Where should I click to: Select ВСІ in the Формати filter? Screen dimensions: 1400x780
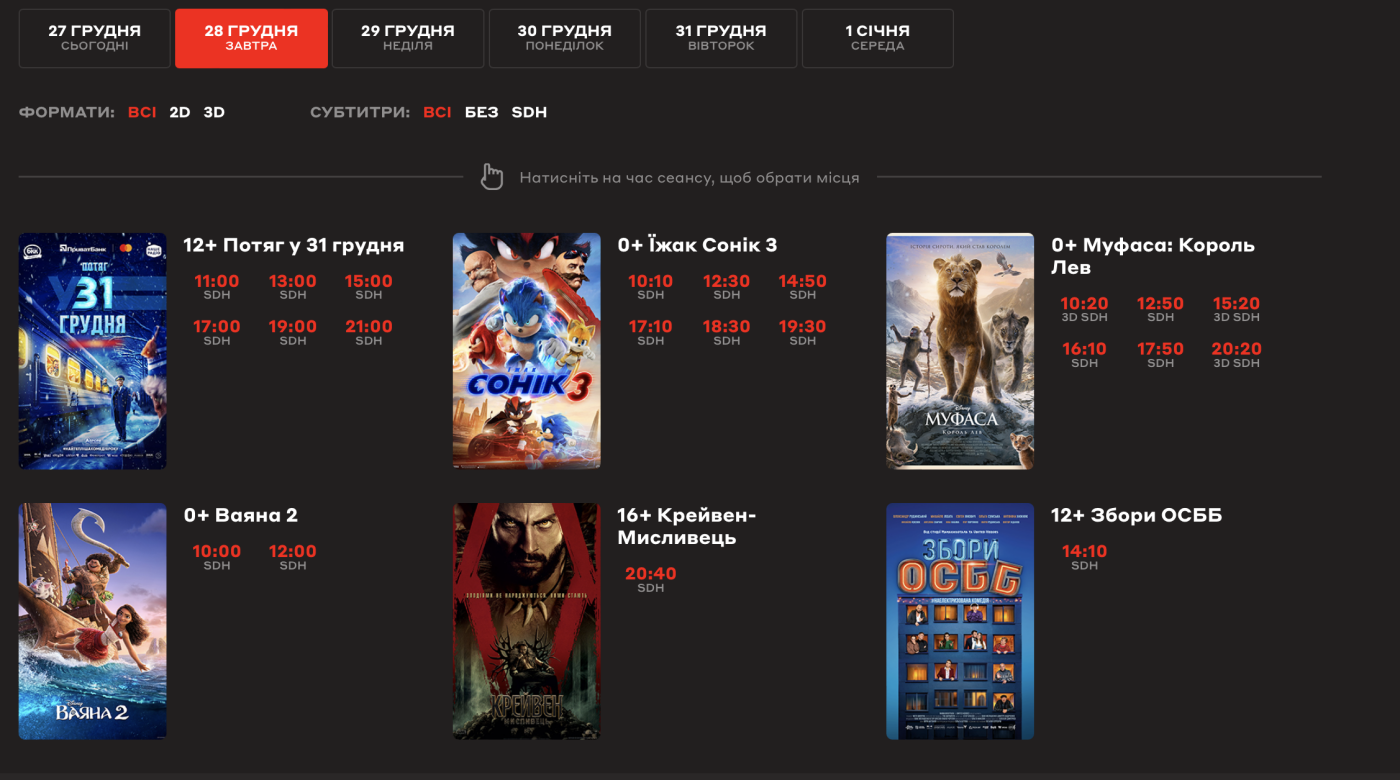(142, 113)
